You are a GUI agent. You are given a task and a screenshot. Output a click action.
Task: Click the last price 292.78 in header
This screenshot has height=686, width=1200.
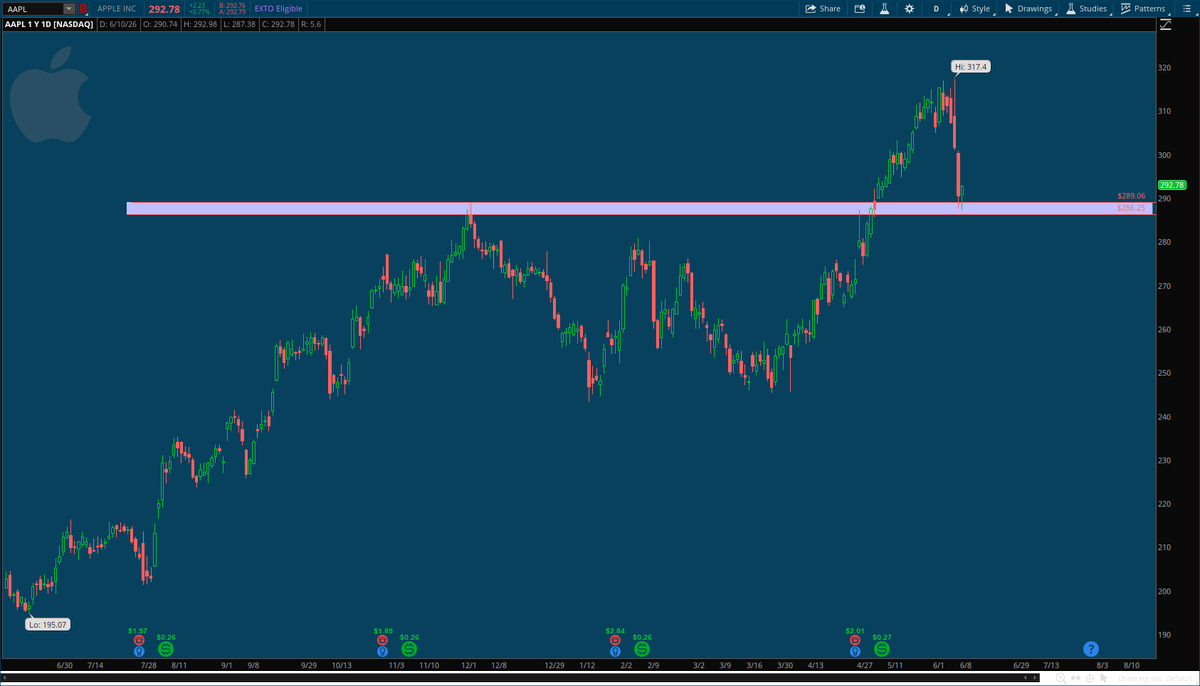coord(164,8)
